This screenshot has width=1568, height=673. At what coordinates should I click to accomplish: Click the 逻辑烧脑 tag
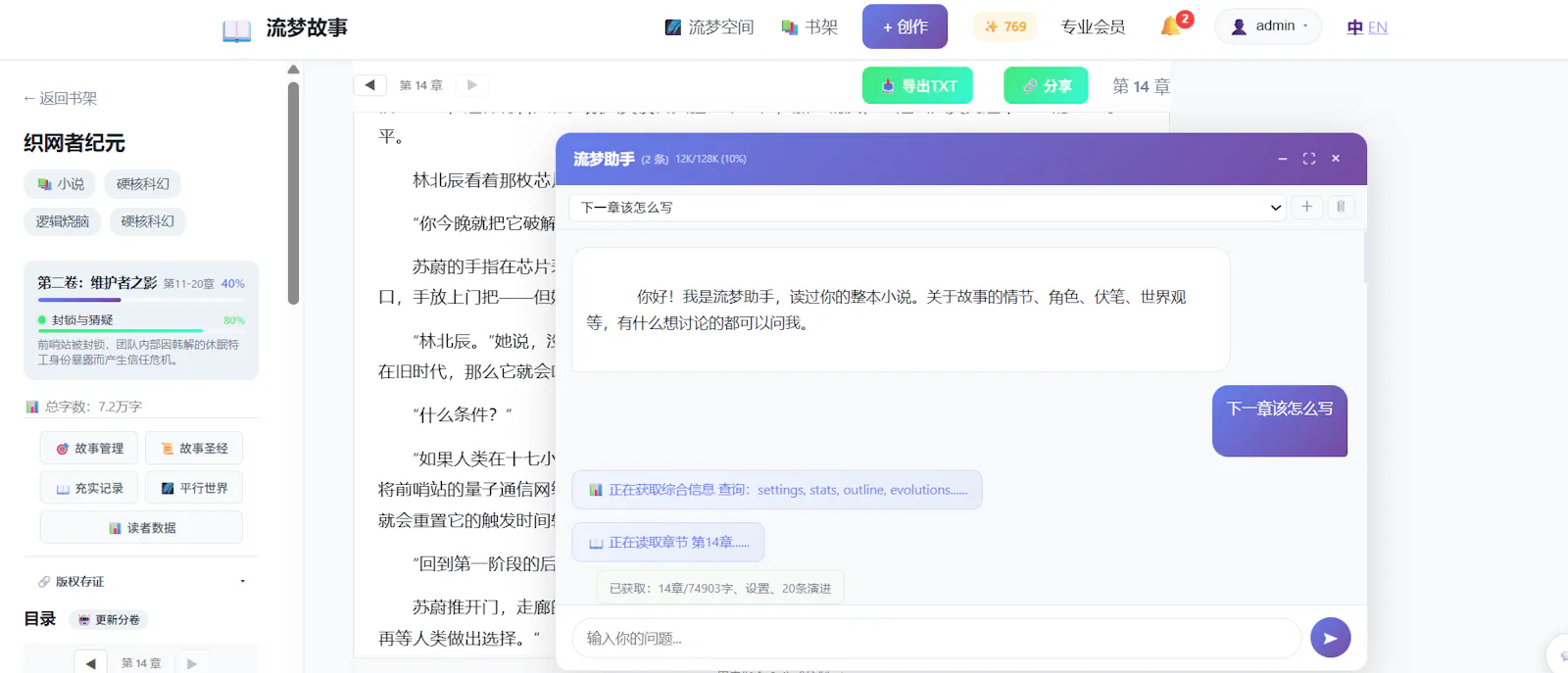pos(63,221)
